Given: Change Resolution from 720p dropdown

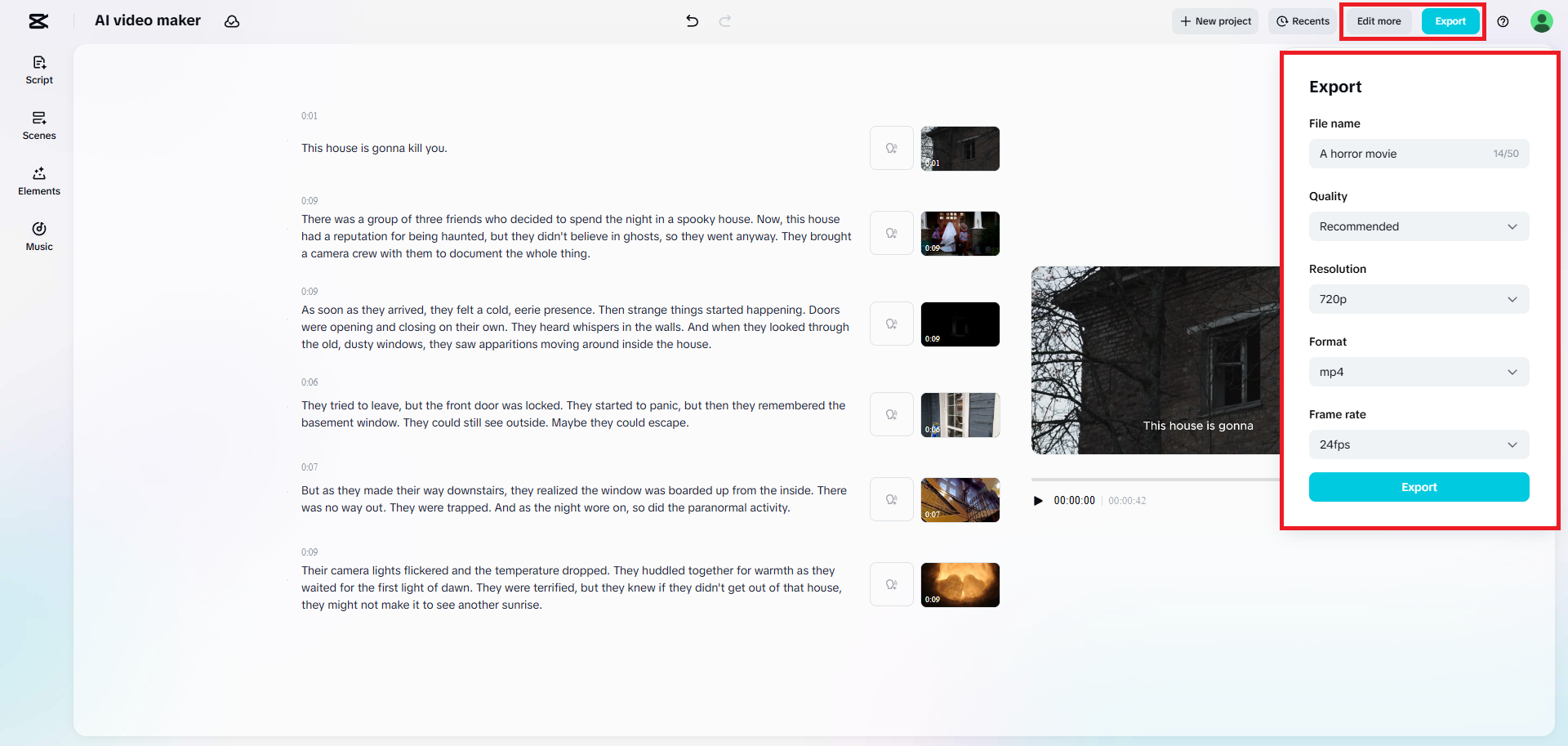Looking at the screenshot, I should point(1419,299).
